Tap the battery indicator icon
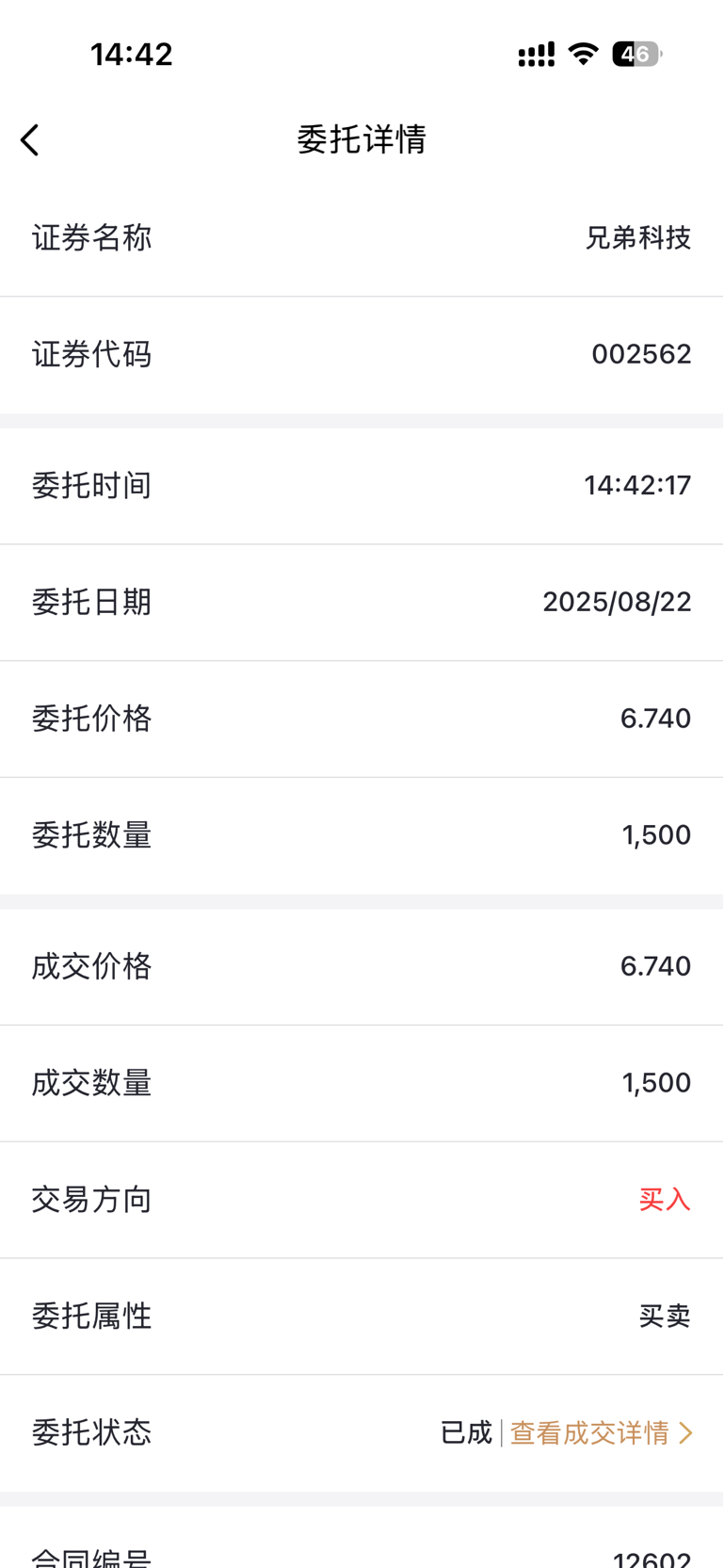The width and height of the screenshot is (724, 1568). tap(637, 54)
